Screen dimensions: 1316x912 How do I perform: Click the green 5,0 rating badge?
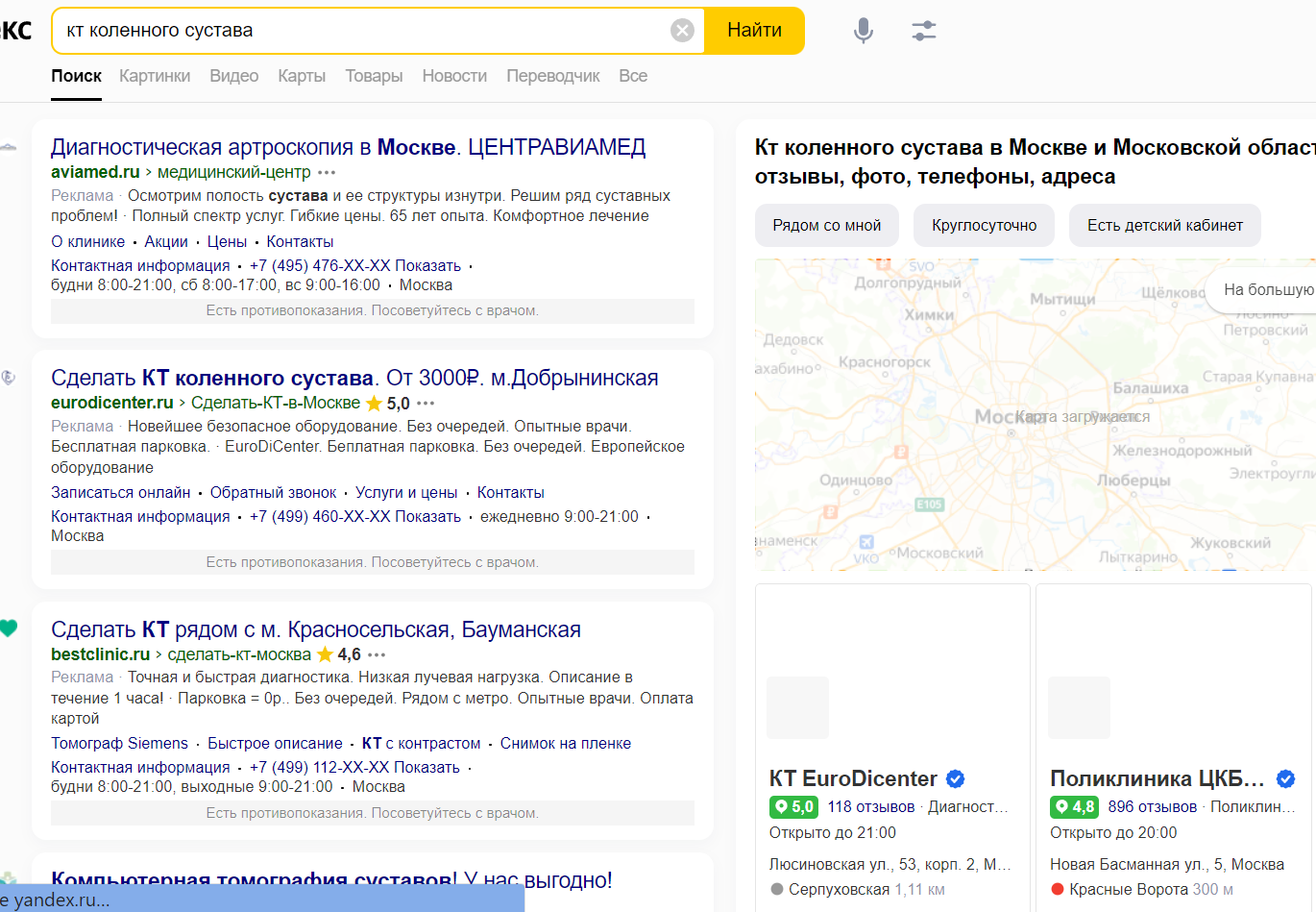793,807
